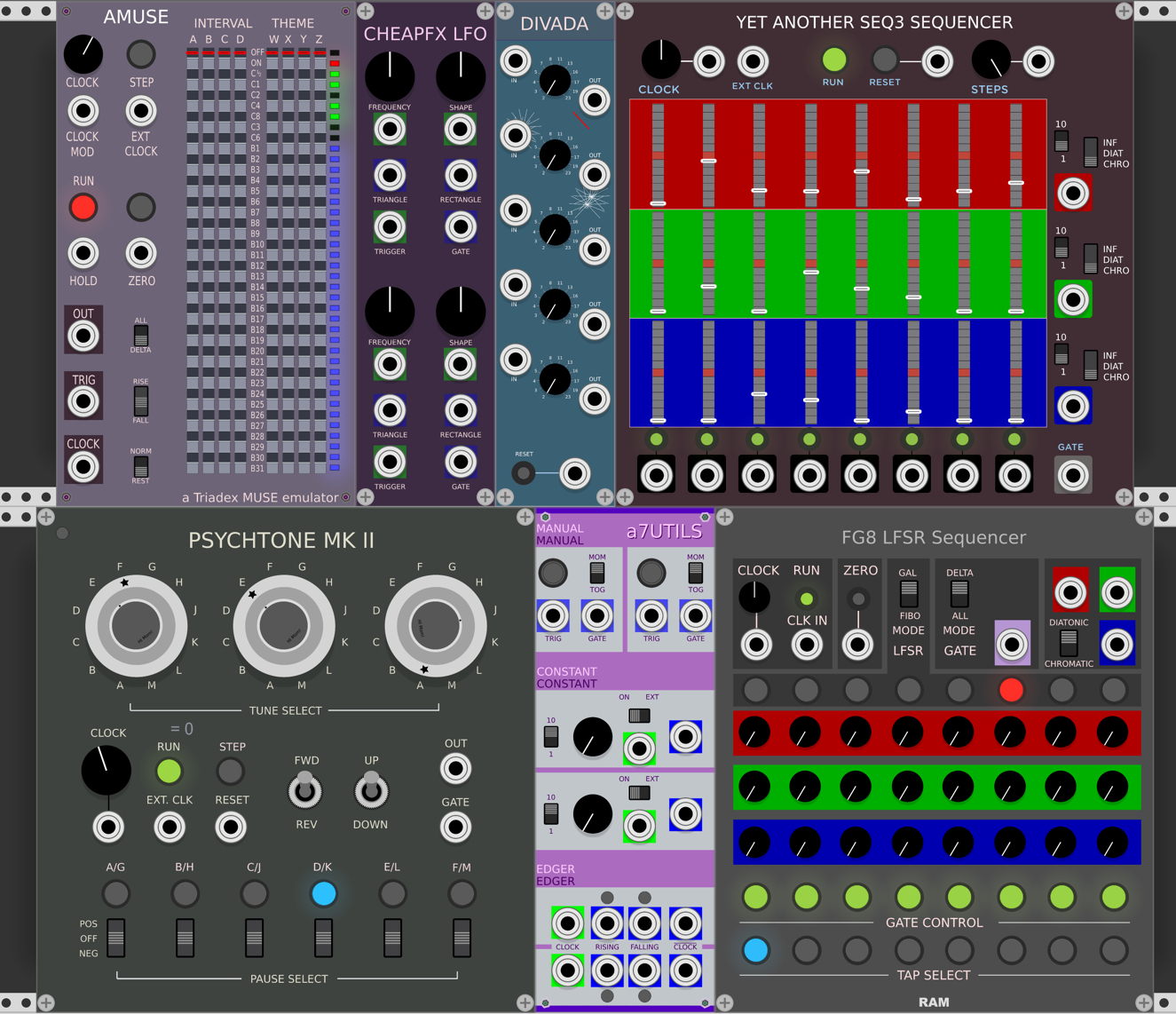Flip the F/M pause select switch
Image resolution: width=1176 pixels, height=1014 pixels.
pyautogui.click(x=462, y=938)
